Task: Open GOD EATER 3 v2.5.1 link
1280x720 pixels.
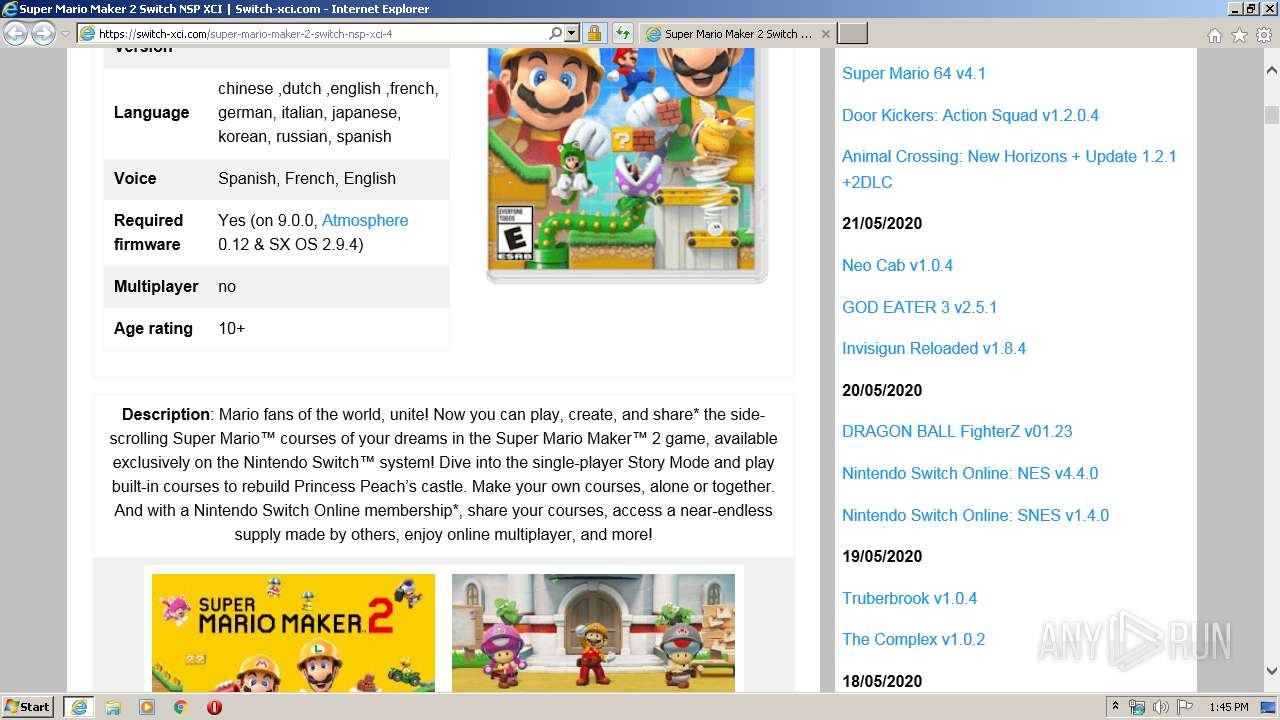Action: [919, 307]
